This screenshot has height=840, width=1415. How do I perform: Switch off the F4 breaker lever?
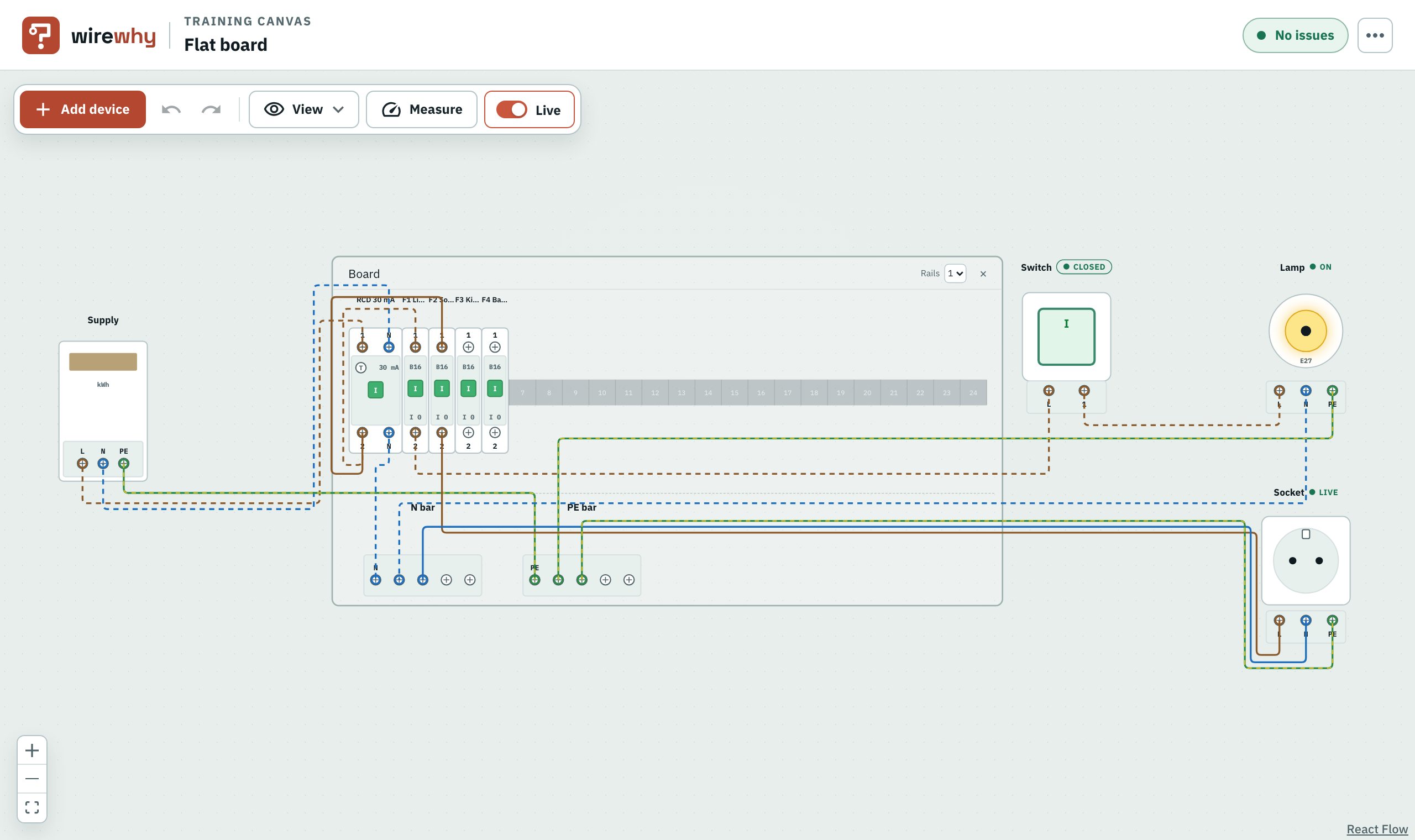coord(495,389)
